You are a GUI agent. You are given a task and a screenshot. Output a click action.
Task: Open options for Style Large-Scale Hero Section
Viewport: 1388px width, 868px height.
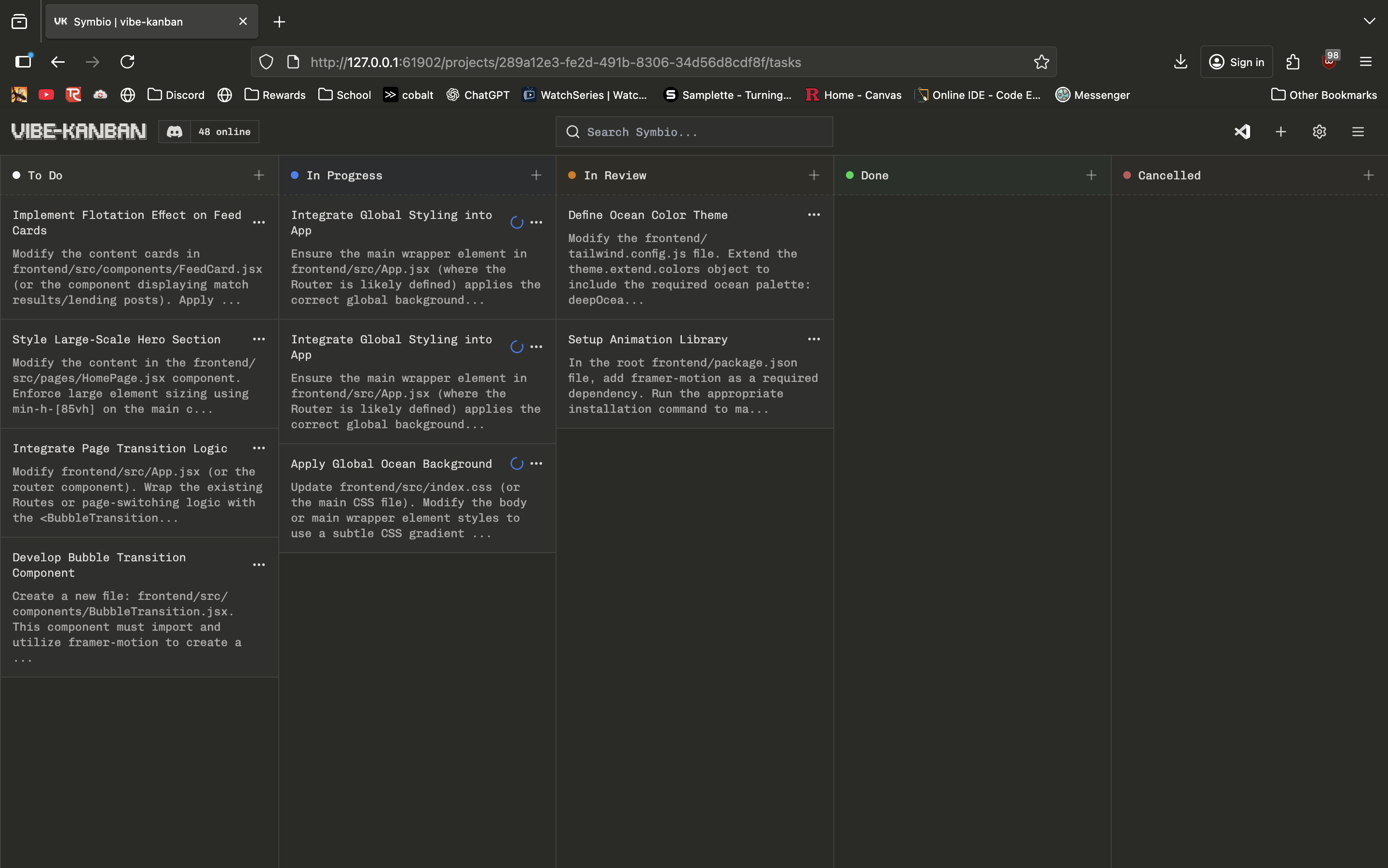pos(259,339)
